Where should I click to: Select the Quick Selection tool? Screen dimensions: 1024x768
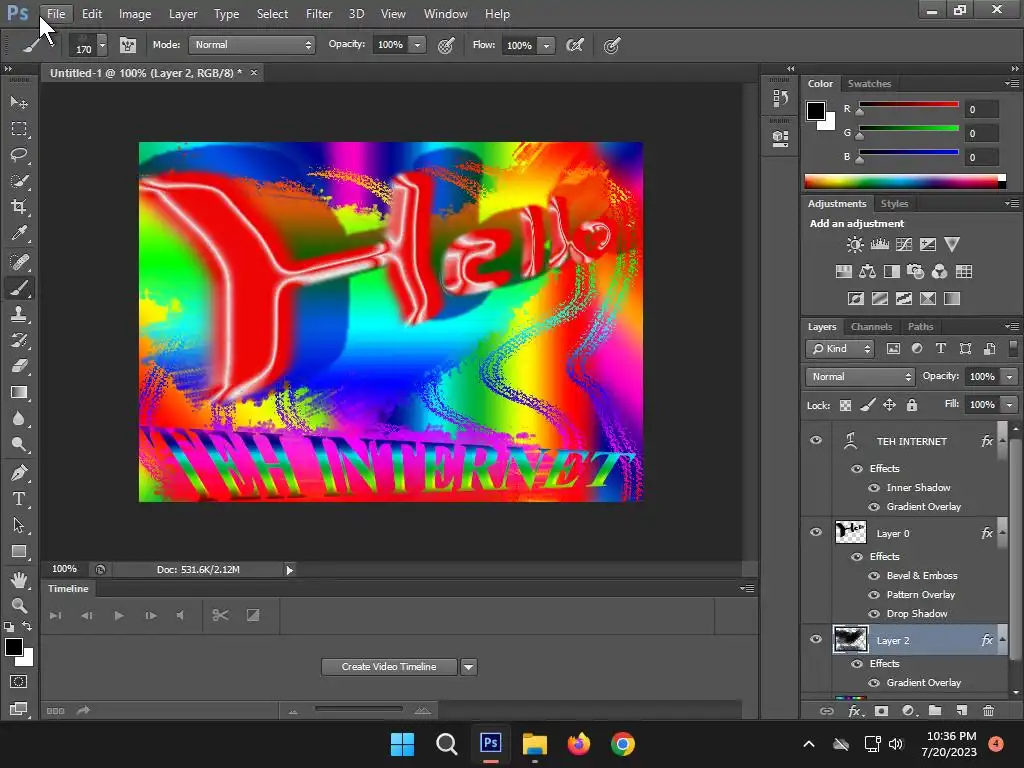[x=19, y=181]
